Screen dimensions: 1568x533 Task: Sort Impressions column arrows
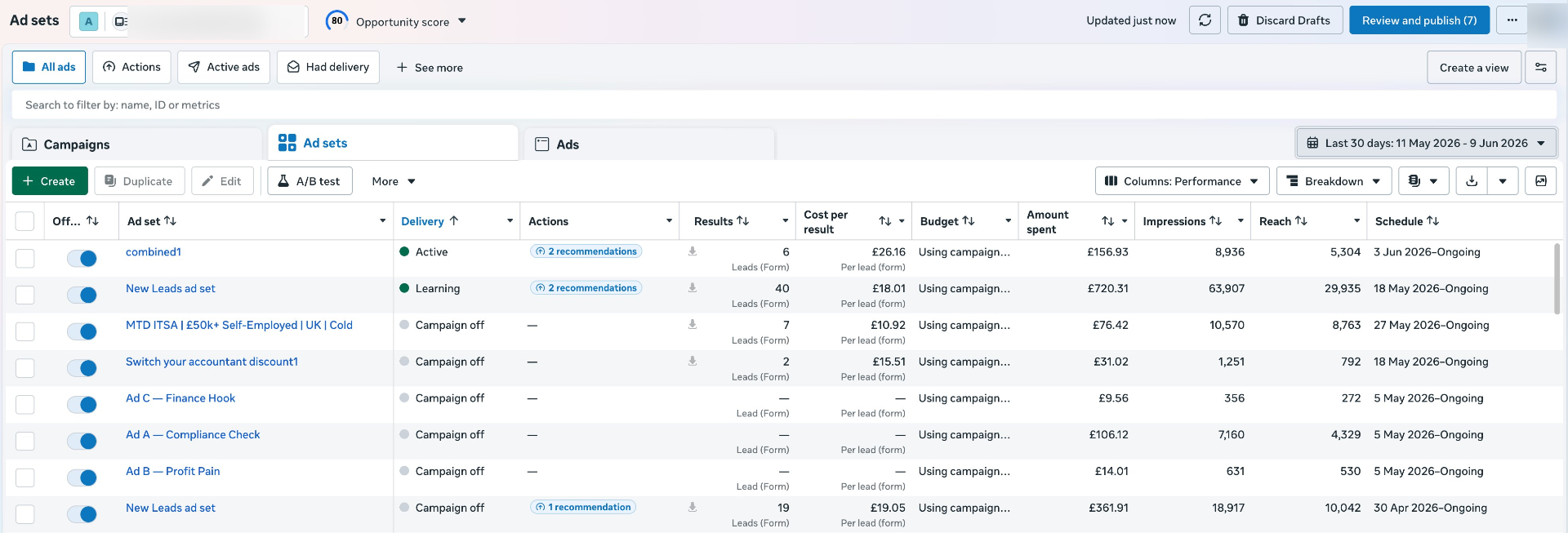(1215, 221)
